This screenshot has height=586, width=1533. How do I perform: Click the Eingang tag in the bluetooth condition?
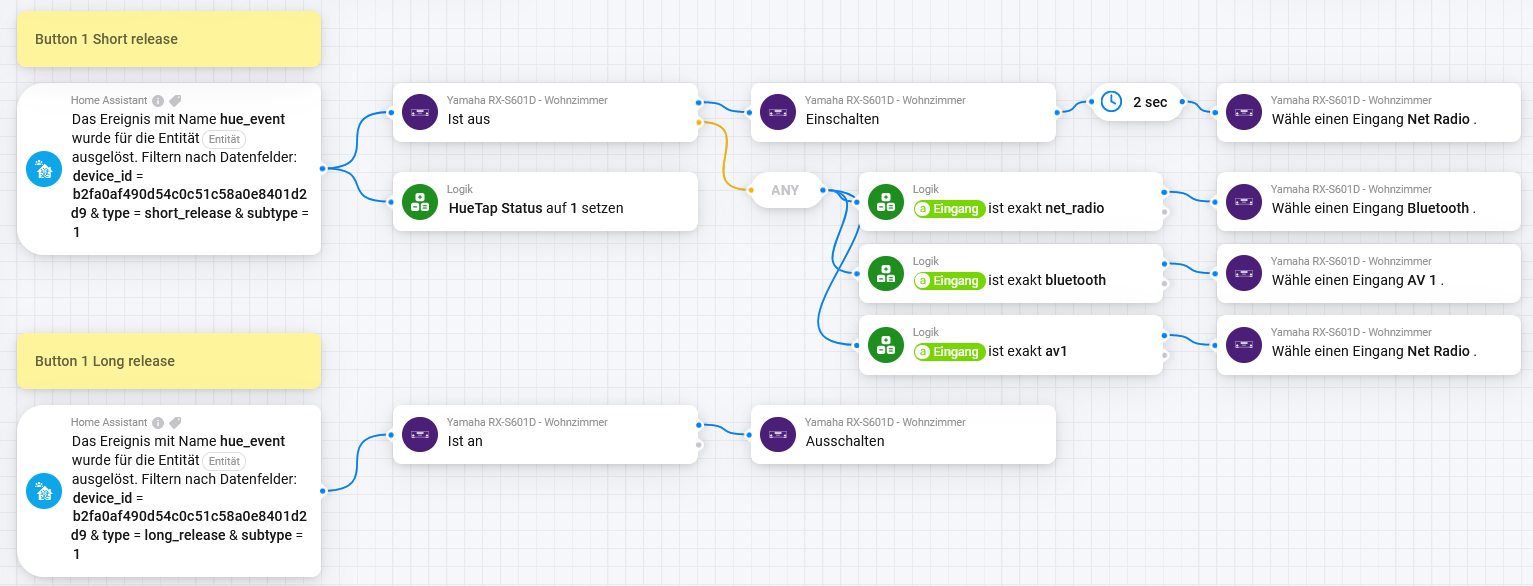click(949, 280)
